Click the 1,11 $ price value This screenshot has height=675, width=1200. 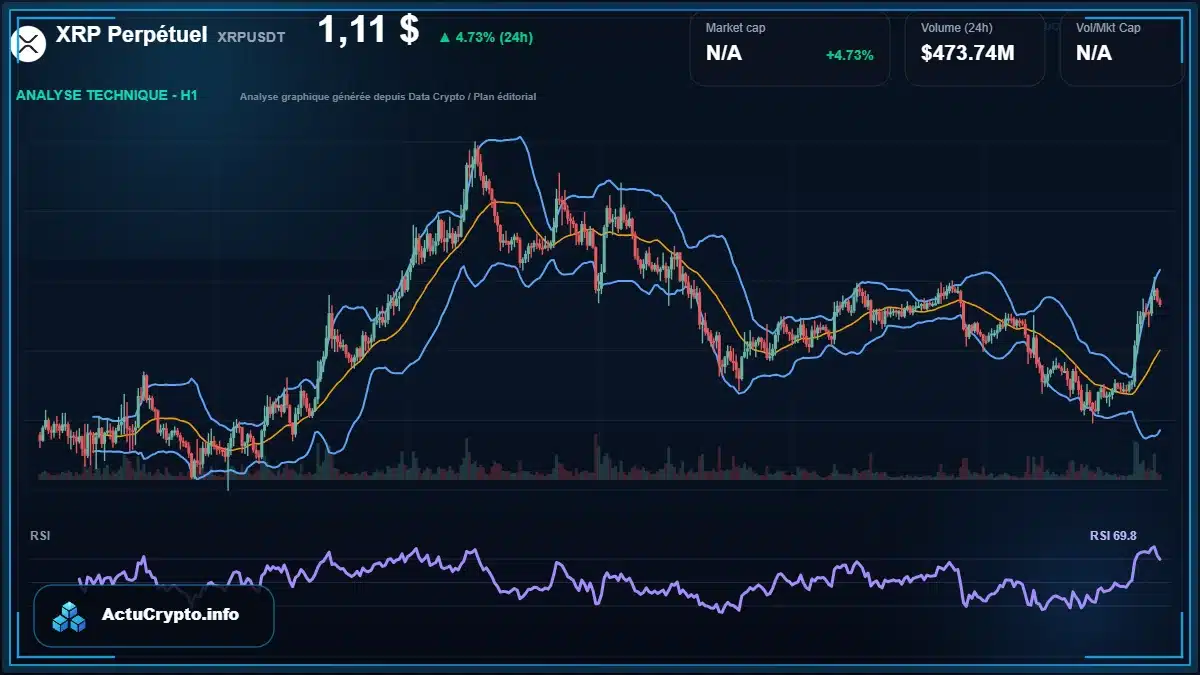pos(368,30)
